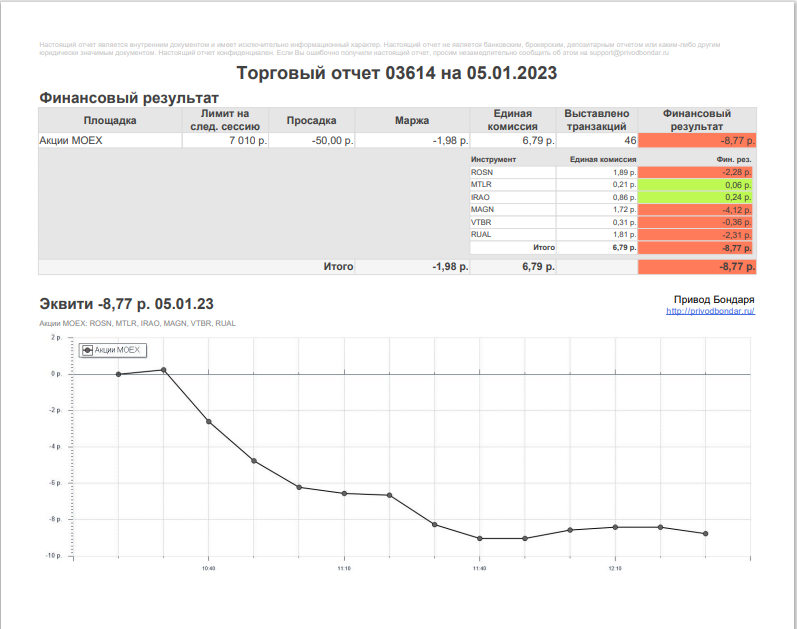Click the Акции MOEX row cell
Screen dimensions: 797x629
click(110, 140)
